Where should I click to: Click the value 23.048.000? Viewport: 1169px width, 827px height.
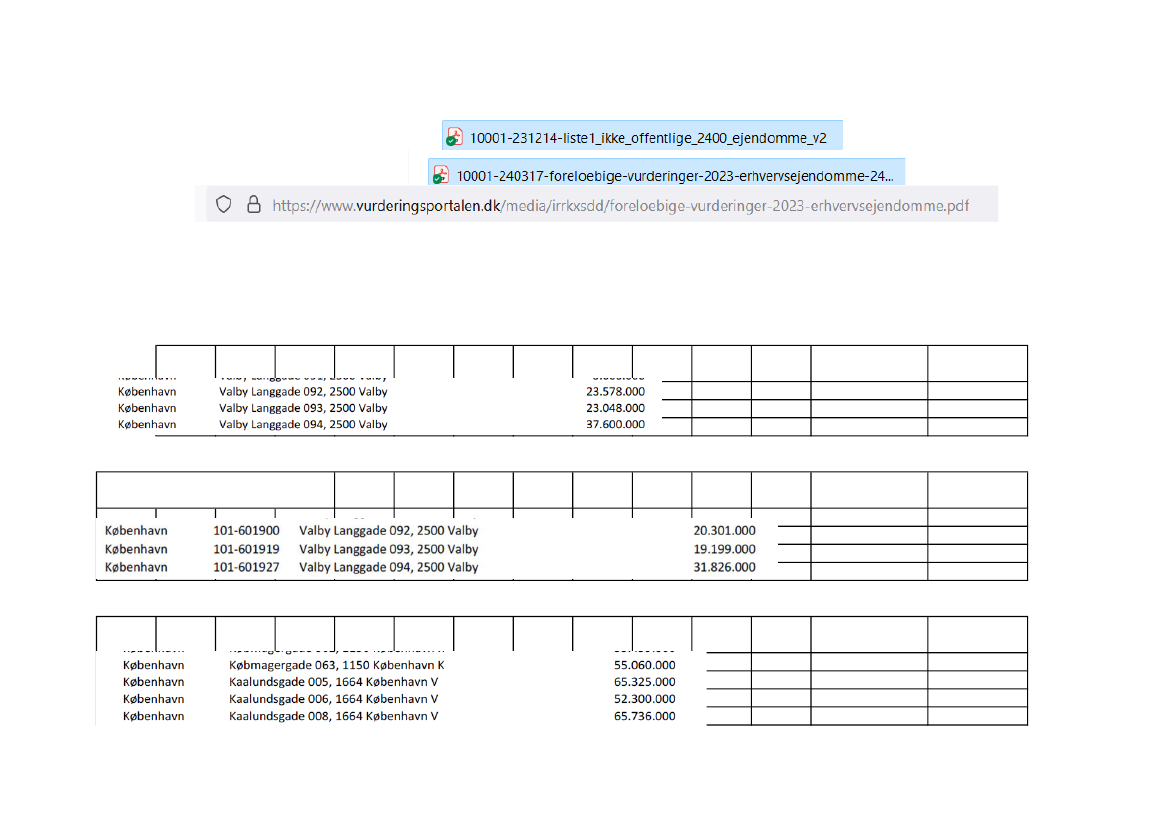(x=615, y=408)
